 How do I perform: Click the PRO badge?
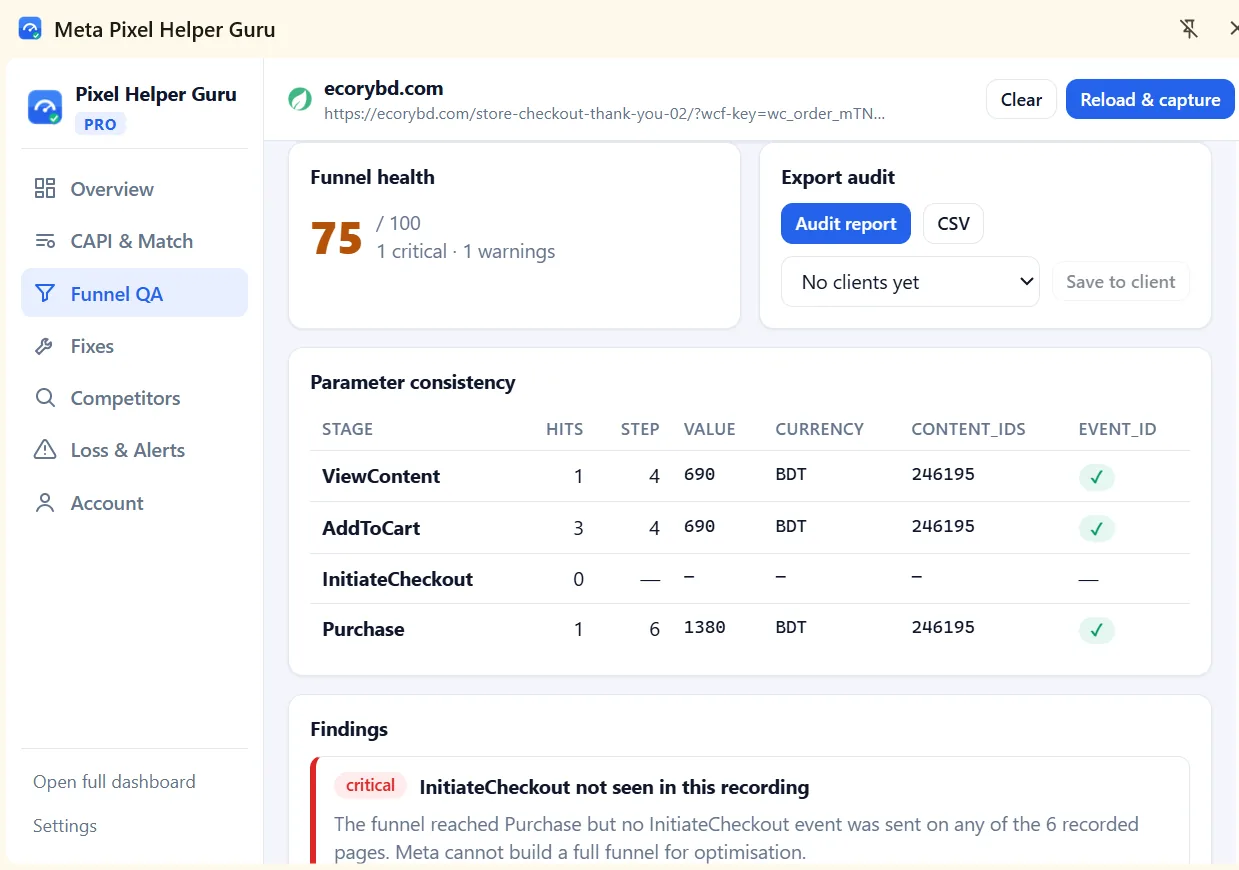tap(100, 125)
